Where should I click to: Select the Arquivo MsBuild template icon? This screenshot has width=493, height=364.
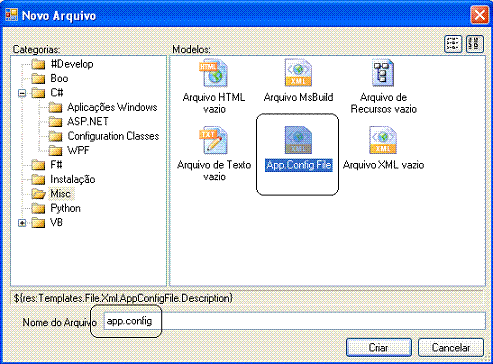tap(298, 73)
